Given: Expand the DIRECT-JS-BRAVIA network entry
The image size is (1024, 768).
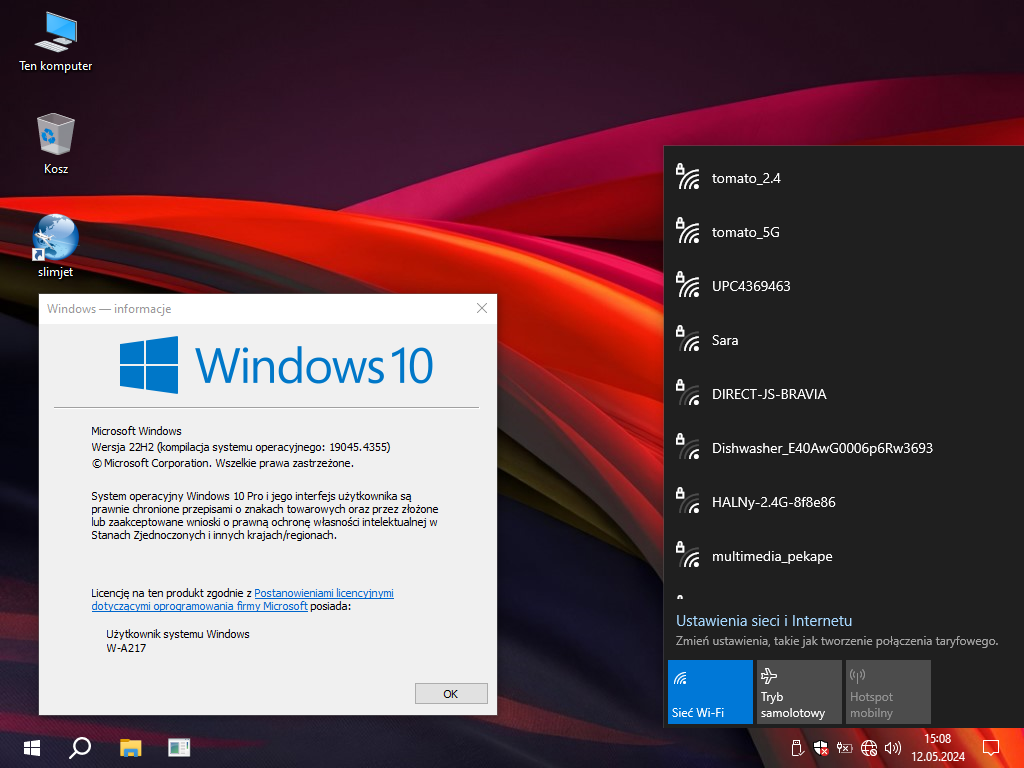Looking at the screenshot, I should click(x=768, y=395).
